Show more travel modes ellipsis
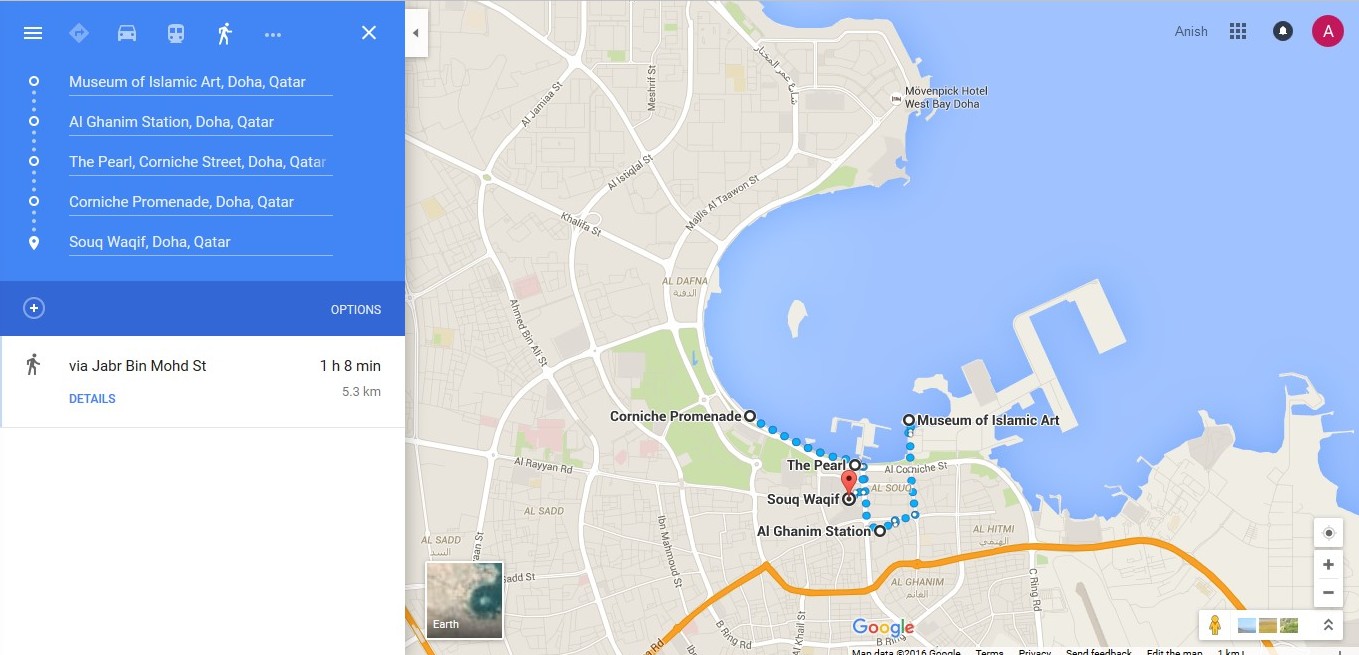Viewport: 1359px width, 655px height. (x=273, y=33)
